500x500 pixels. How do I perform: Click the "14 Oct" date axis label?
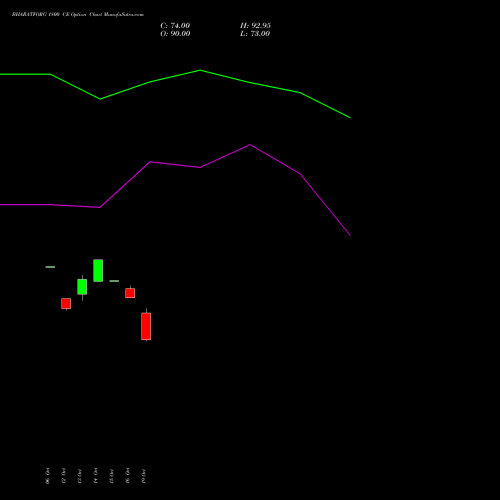click(96, 476)
